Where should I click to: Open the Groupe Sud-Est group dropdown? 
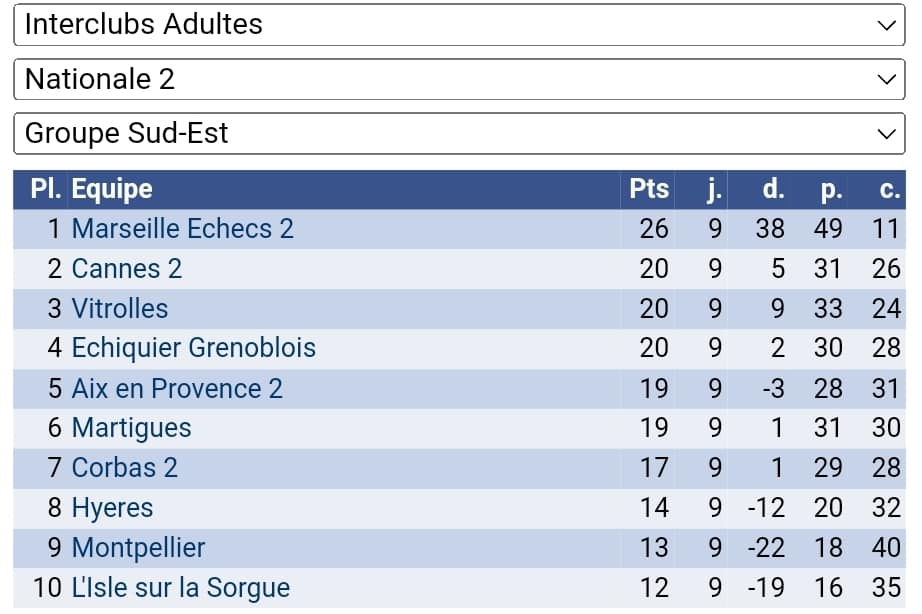tap(459, 133)
